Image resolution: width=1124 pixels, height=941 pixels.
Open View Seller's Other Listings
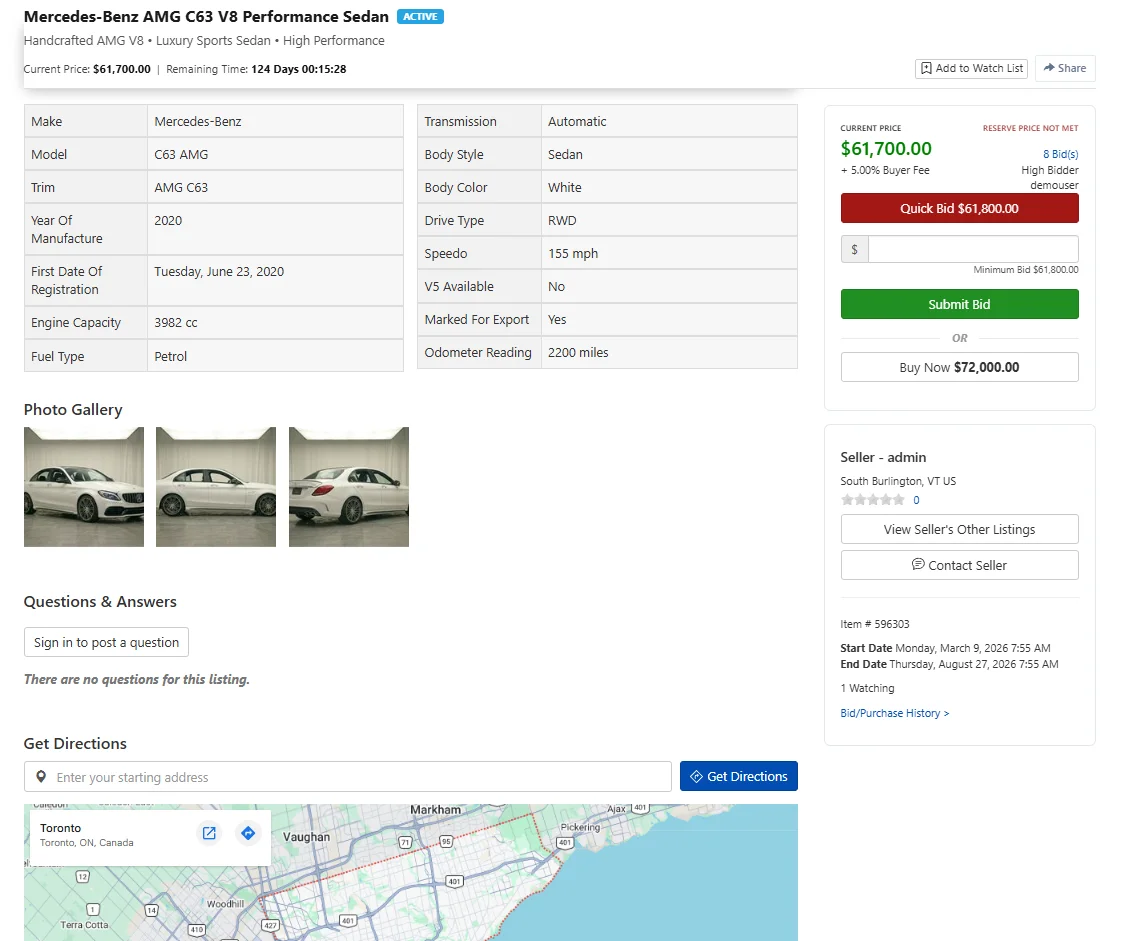[959, 529]
